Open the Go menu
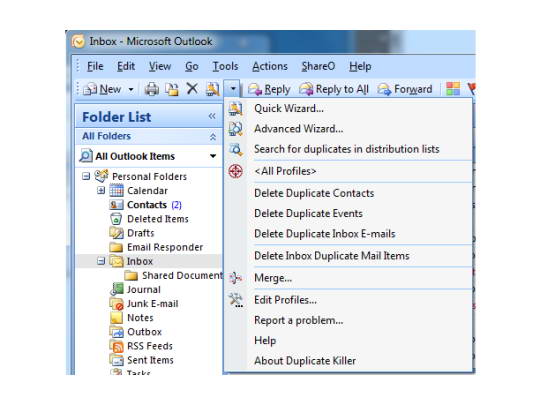Viewport: 540px width, 405px height. coord(191,66)
